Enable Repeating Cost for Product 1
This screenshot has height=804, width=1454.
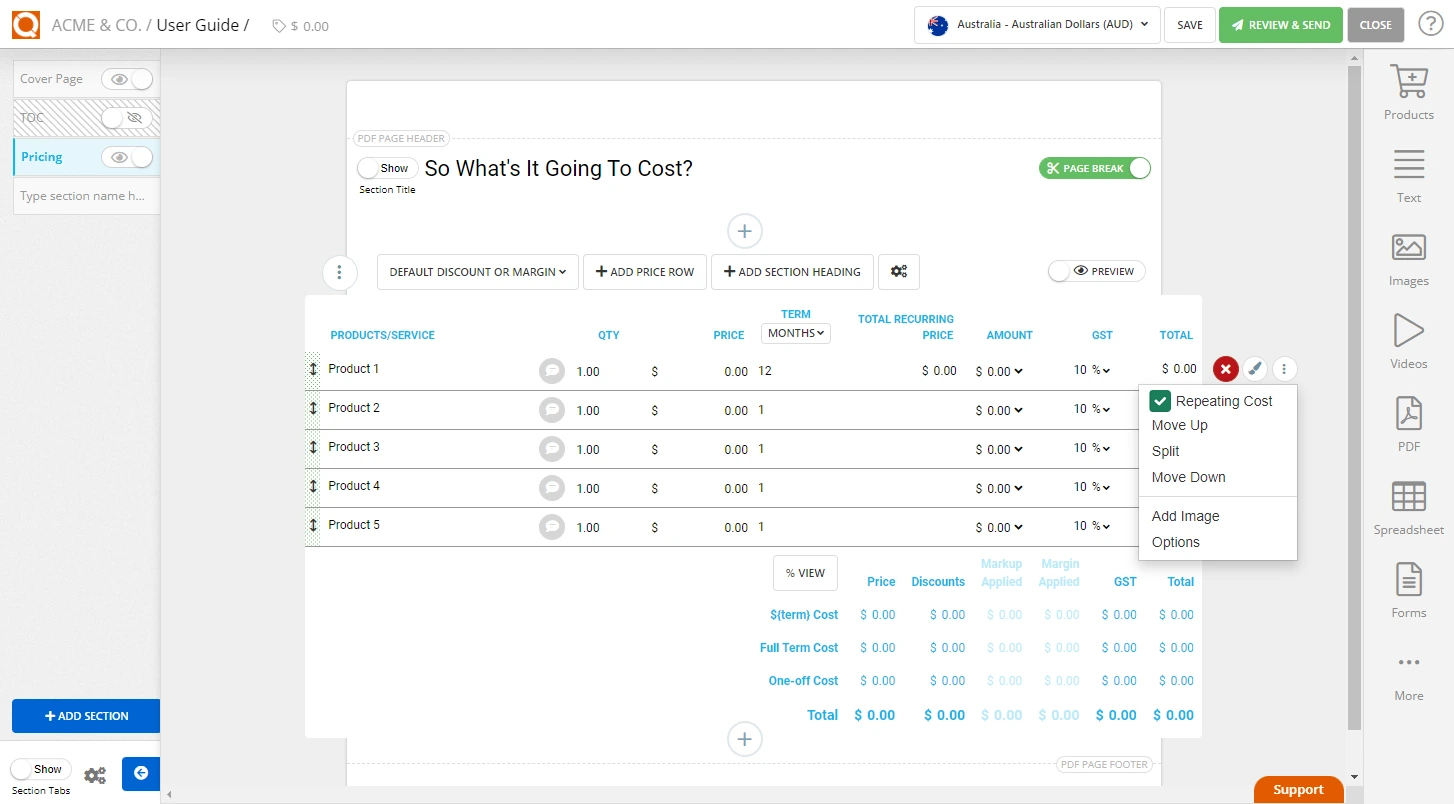(1160, 400)
